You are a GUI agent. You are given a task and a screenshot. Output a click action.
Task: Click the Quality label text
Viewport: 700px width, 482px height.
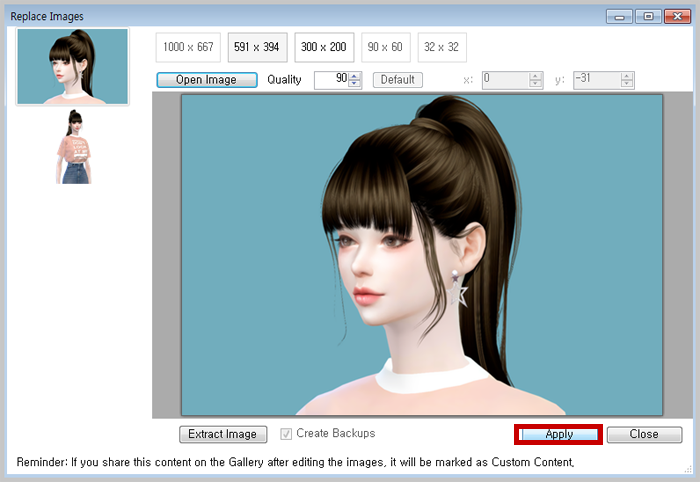[x=284, y=80]
